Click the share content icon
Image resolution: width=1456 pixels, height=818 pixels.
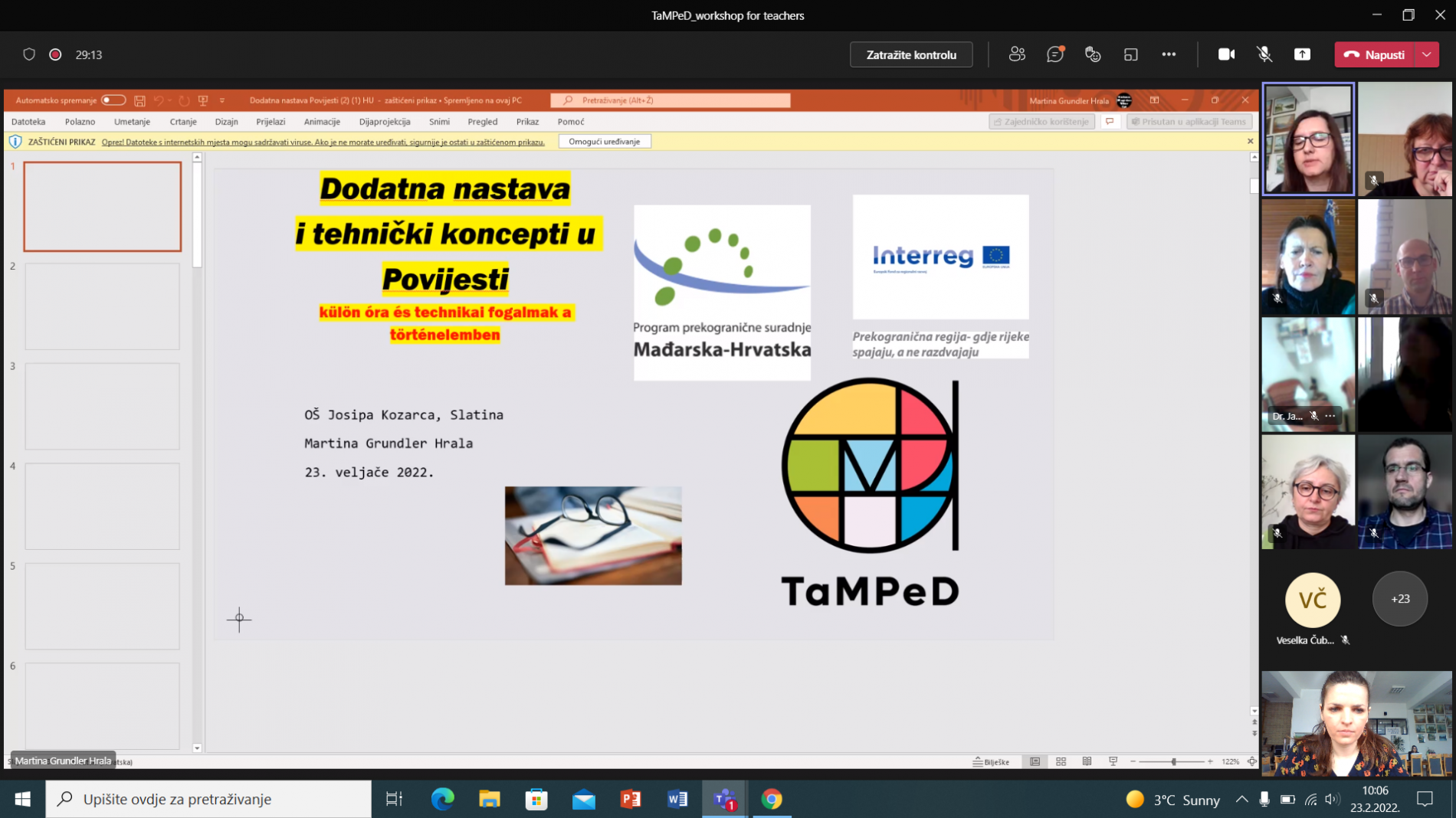pyautogui.click(x=1302, y=54)
